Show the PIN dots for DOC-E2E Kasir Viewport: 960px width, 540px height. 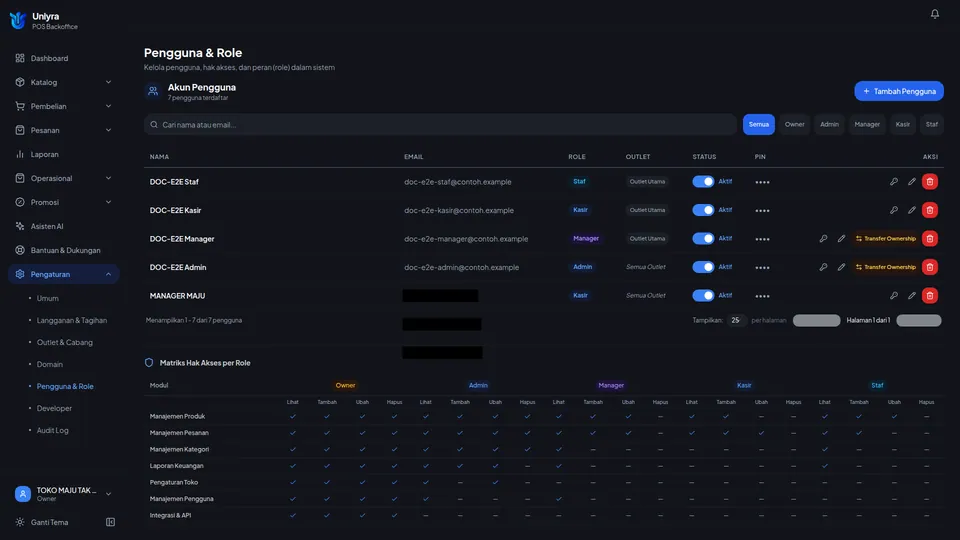click(762, 211)
